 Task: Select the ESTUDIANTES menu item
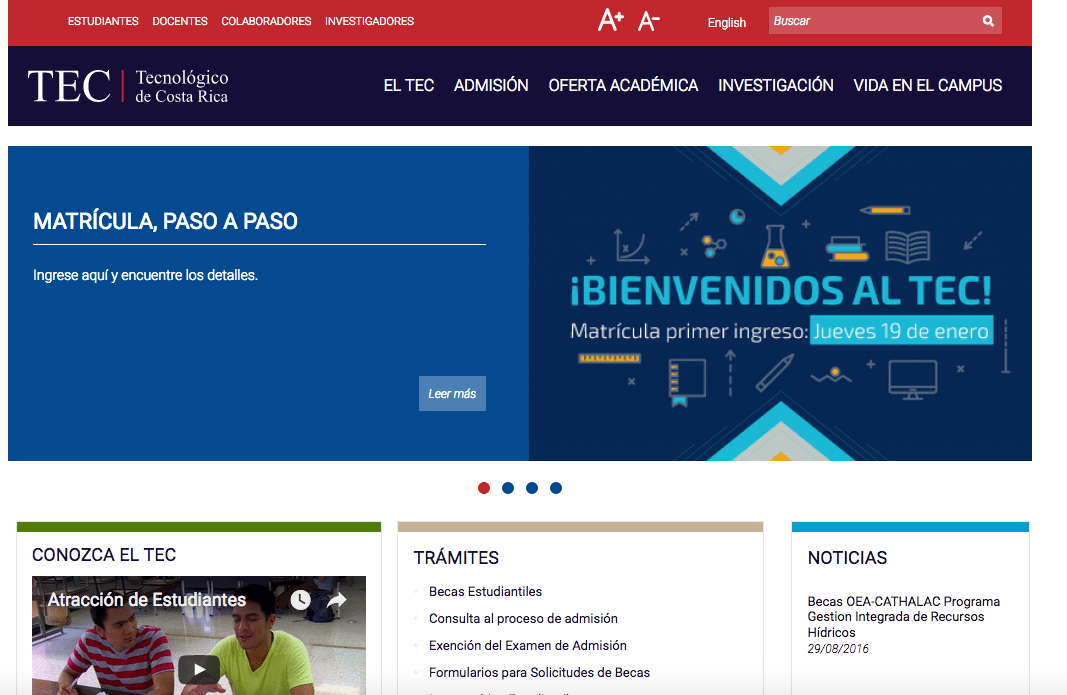click(x=103, y=20)
